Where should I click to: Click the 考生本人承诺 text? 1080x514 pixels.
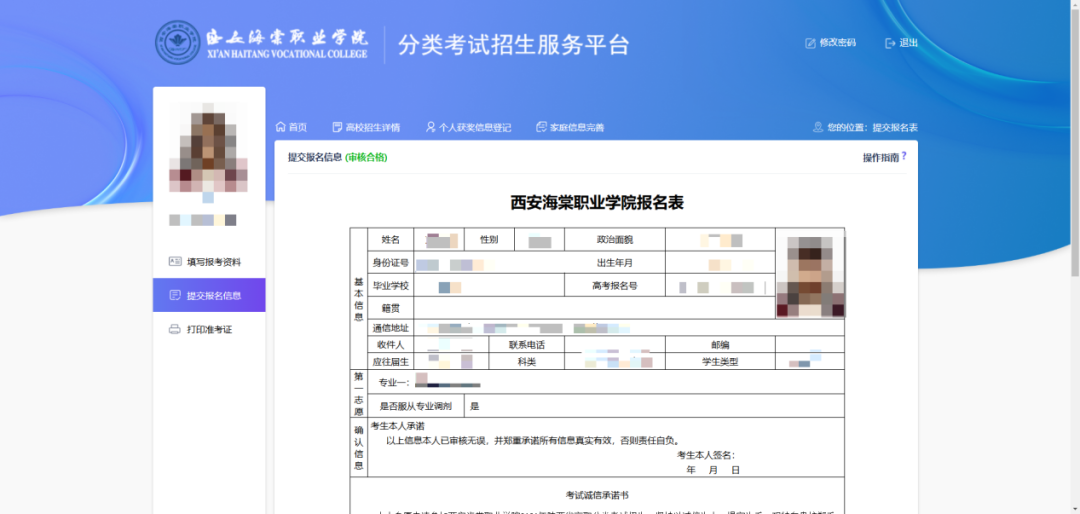(397, 426)
